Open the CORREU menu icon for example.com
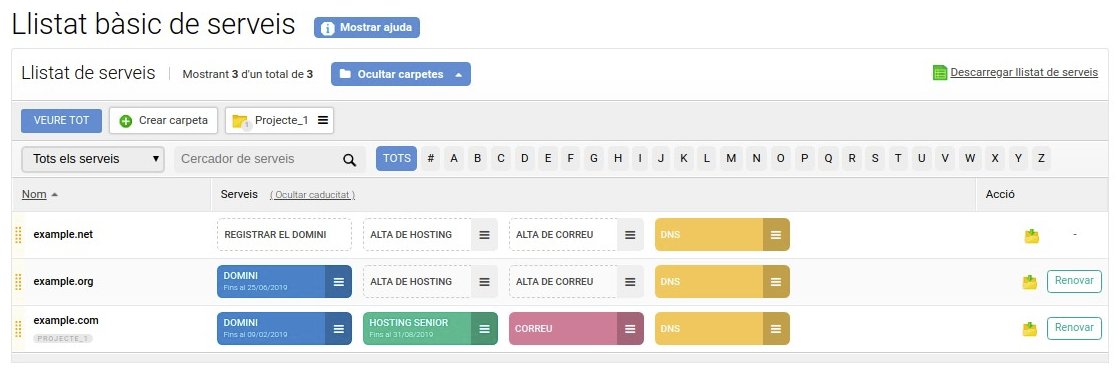 point(630,329)
